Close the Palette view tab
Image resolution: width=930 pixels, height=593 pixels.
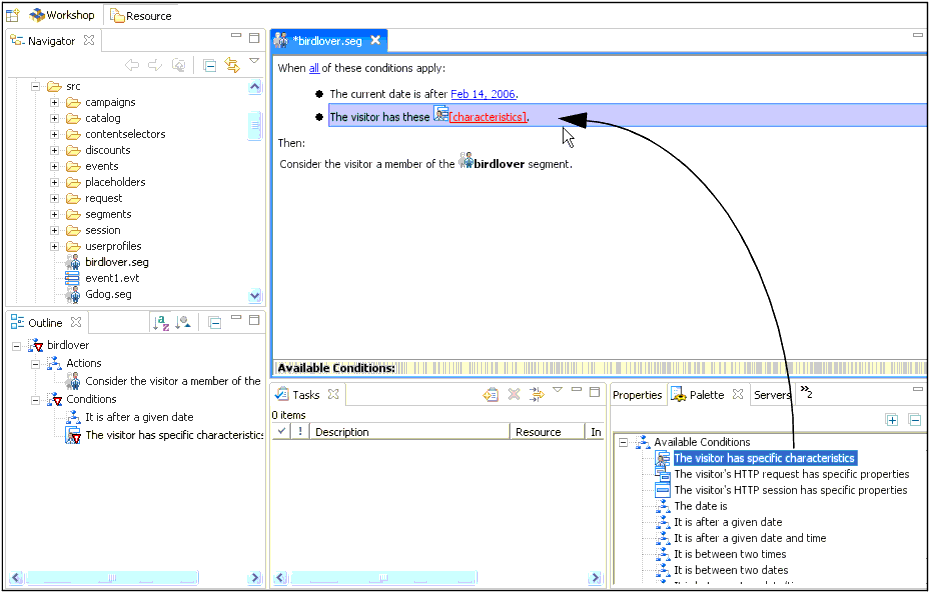point(738,394)
